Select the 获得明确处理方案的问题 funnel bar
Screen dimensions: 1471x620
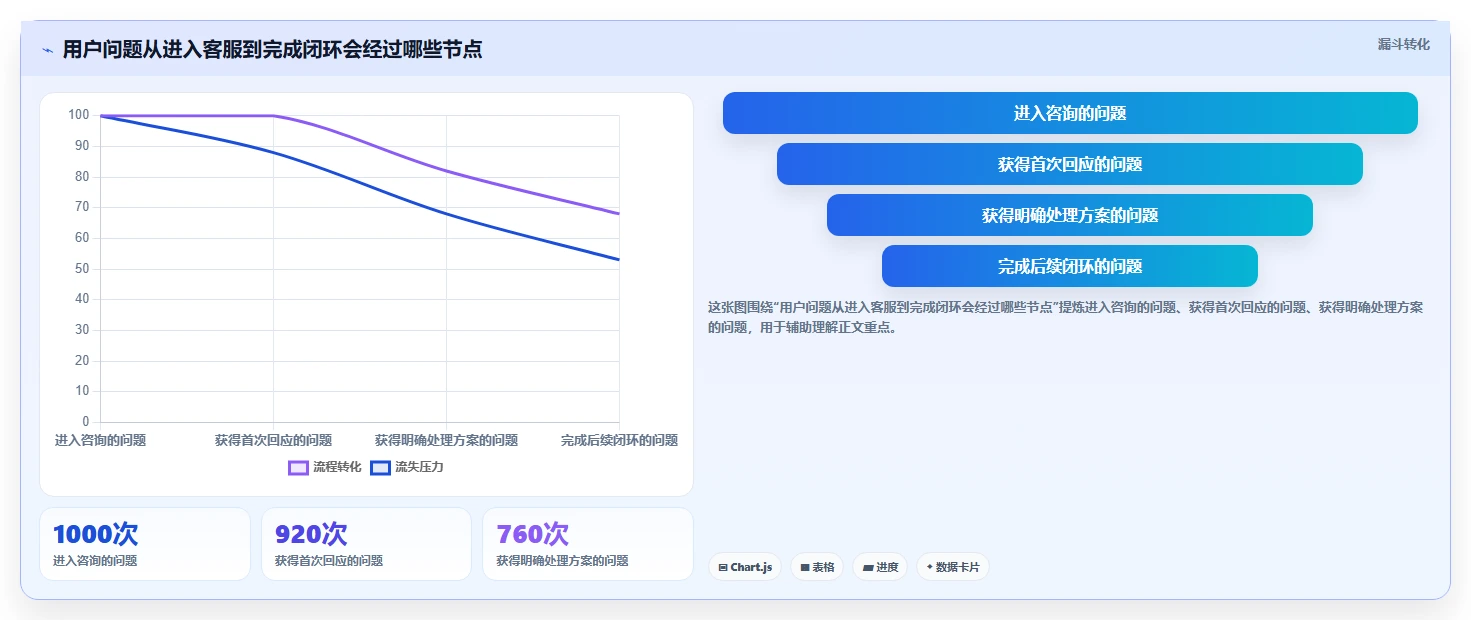pyautogui.click(x=1070, y=215)
